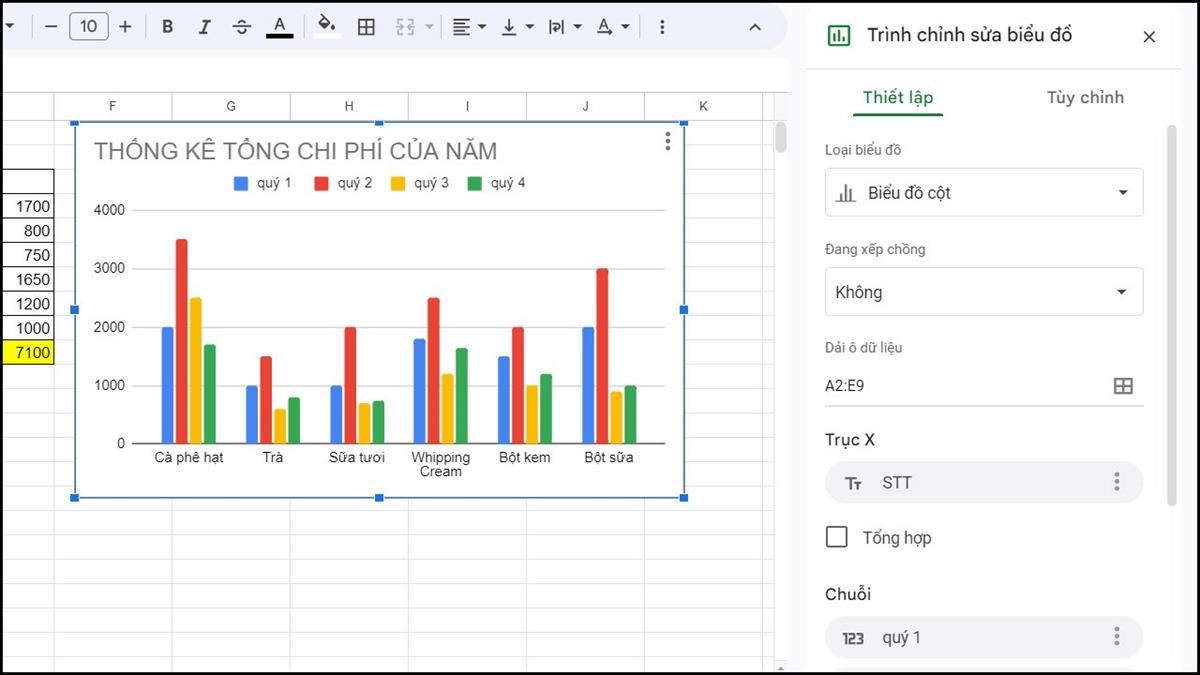Open the horizontal align dropdown
The image size is (1200, 675).
467,27
